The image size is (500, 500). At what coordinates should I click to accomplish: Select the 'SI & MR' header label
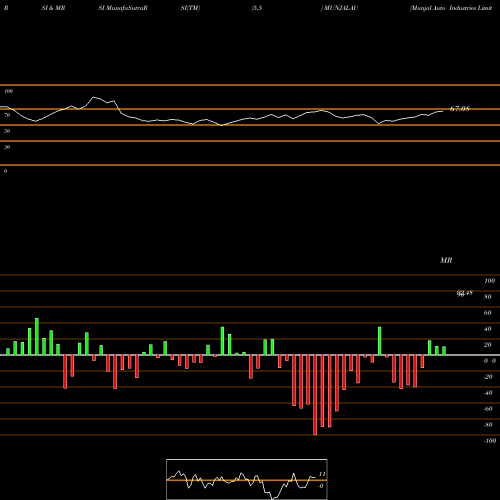coord(53,8)
